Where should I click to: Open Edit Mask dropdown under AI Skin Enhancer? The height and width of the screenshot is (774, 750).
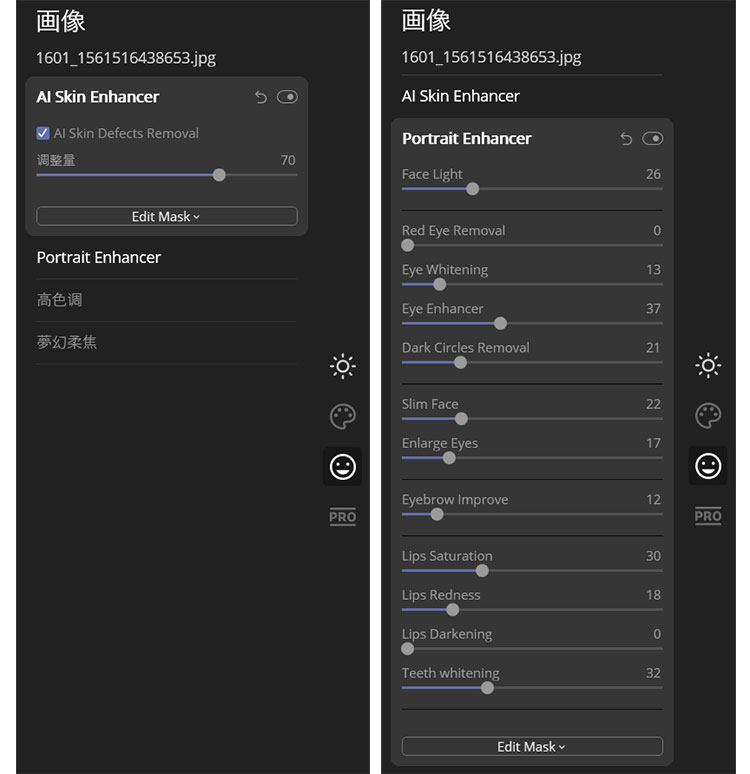pyautogui.click(x=167, y=216)
